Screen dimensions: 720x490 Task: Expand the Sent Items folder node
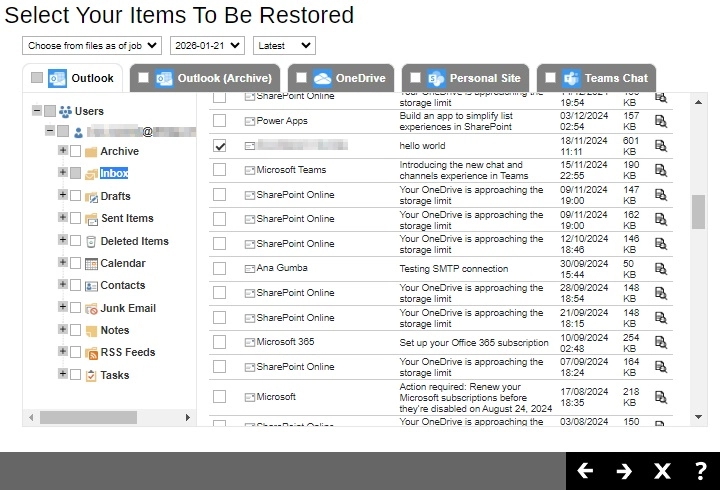click(x=63, y=217)
